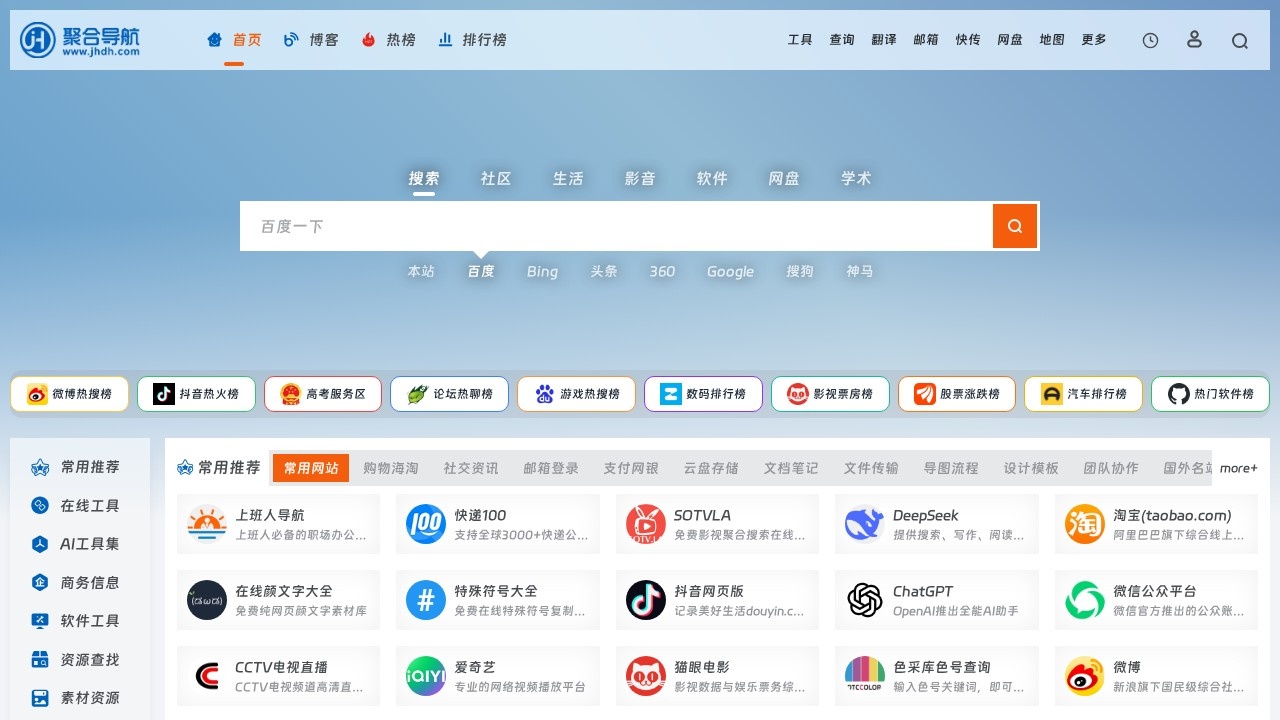Open the user account icon

[x=1194, y=39]
